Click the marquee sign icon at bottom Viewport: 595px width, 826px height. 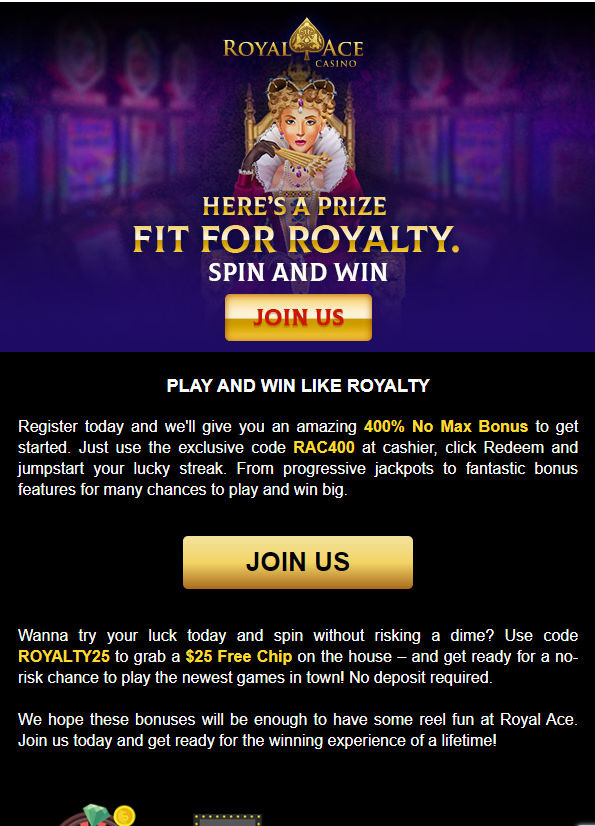[x=227, y=820]
